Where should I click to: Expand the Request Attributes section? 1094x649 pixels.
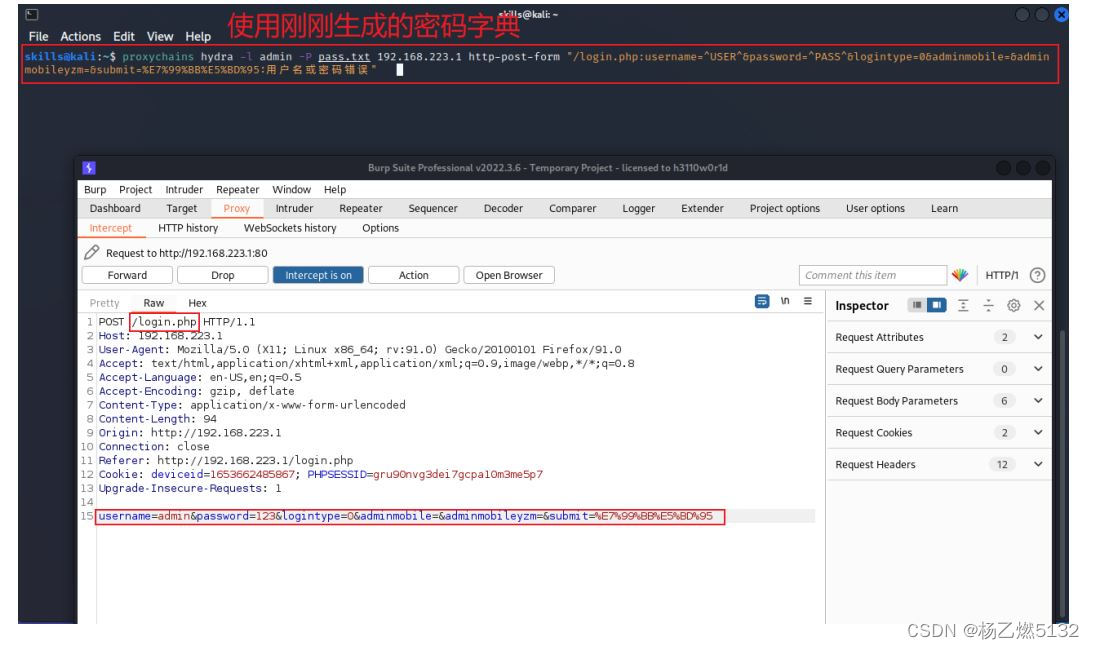pyautogui.click(x=1038, y=337)
